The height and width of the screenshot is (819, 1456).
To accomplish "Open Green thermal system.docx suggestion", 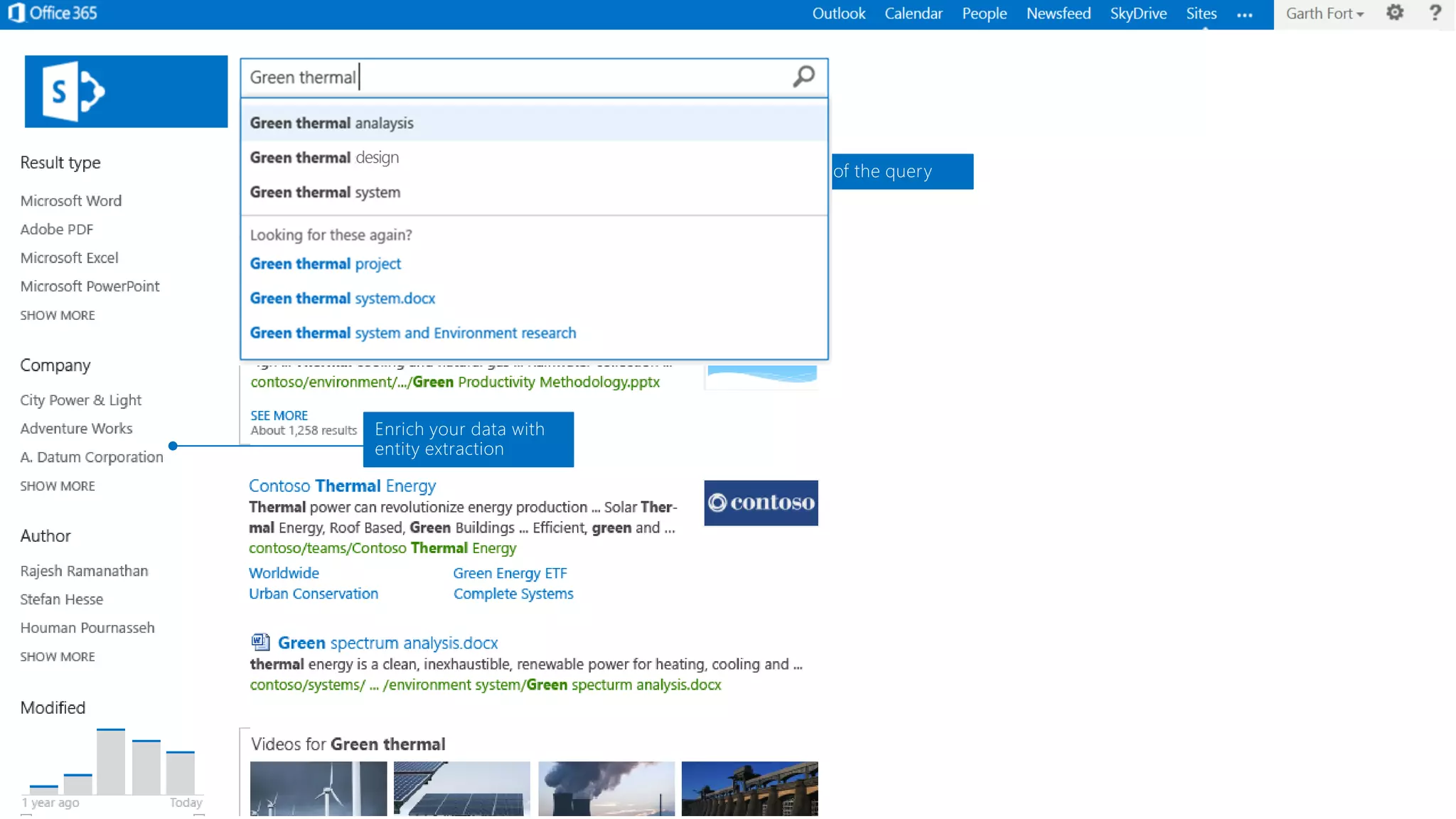I will [342, 298].
